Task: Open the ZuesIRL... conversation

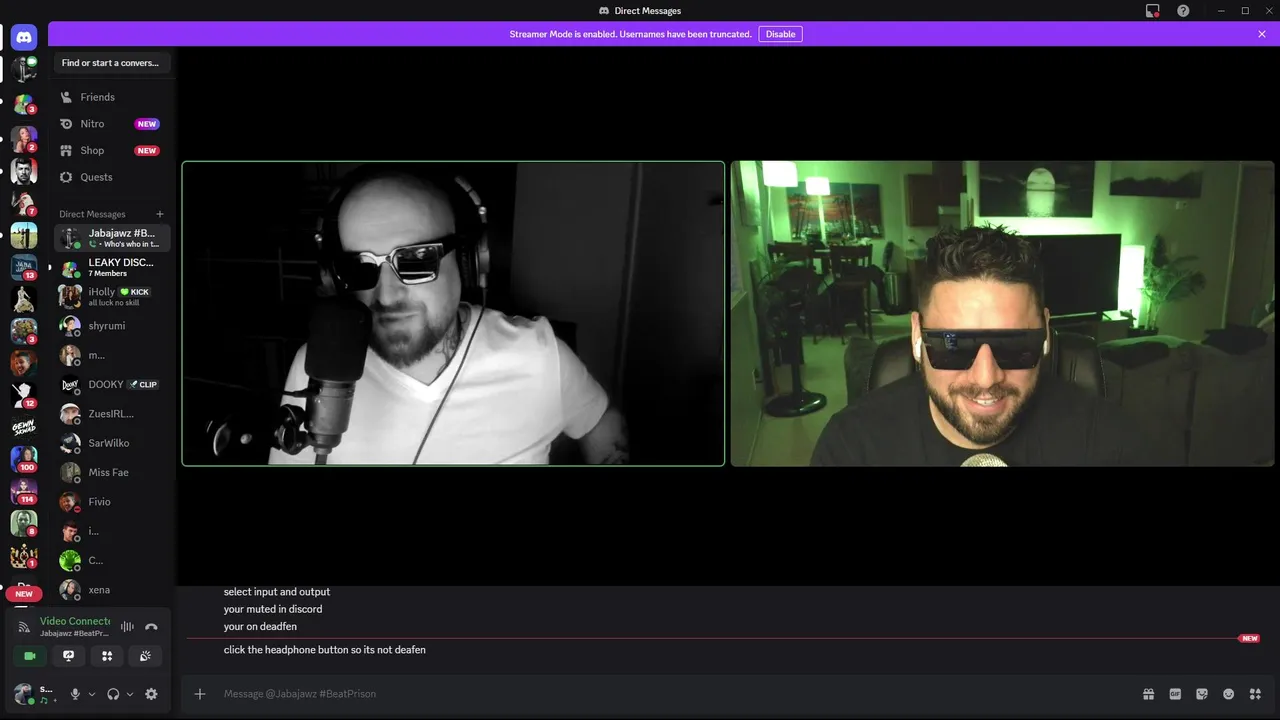Action: (112, 414)
